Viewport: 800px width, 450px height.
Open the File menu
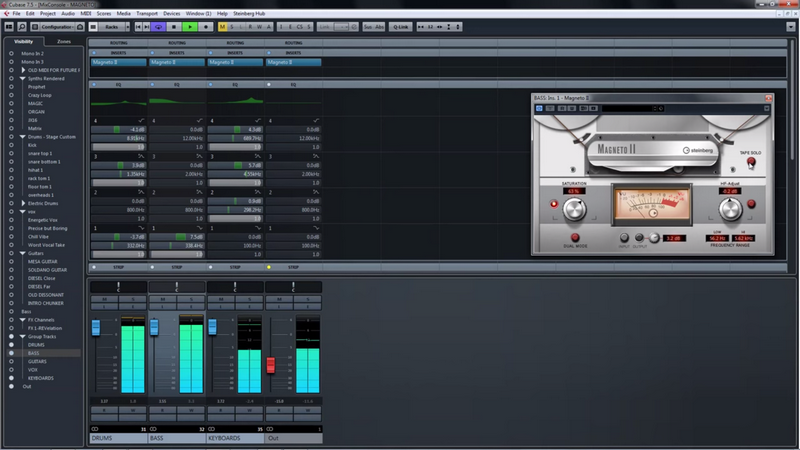pos(16,13)
